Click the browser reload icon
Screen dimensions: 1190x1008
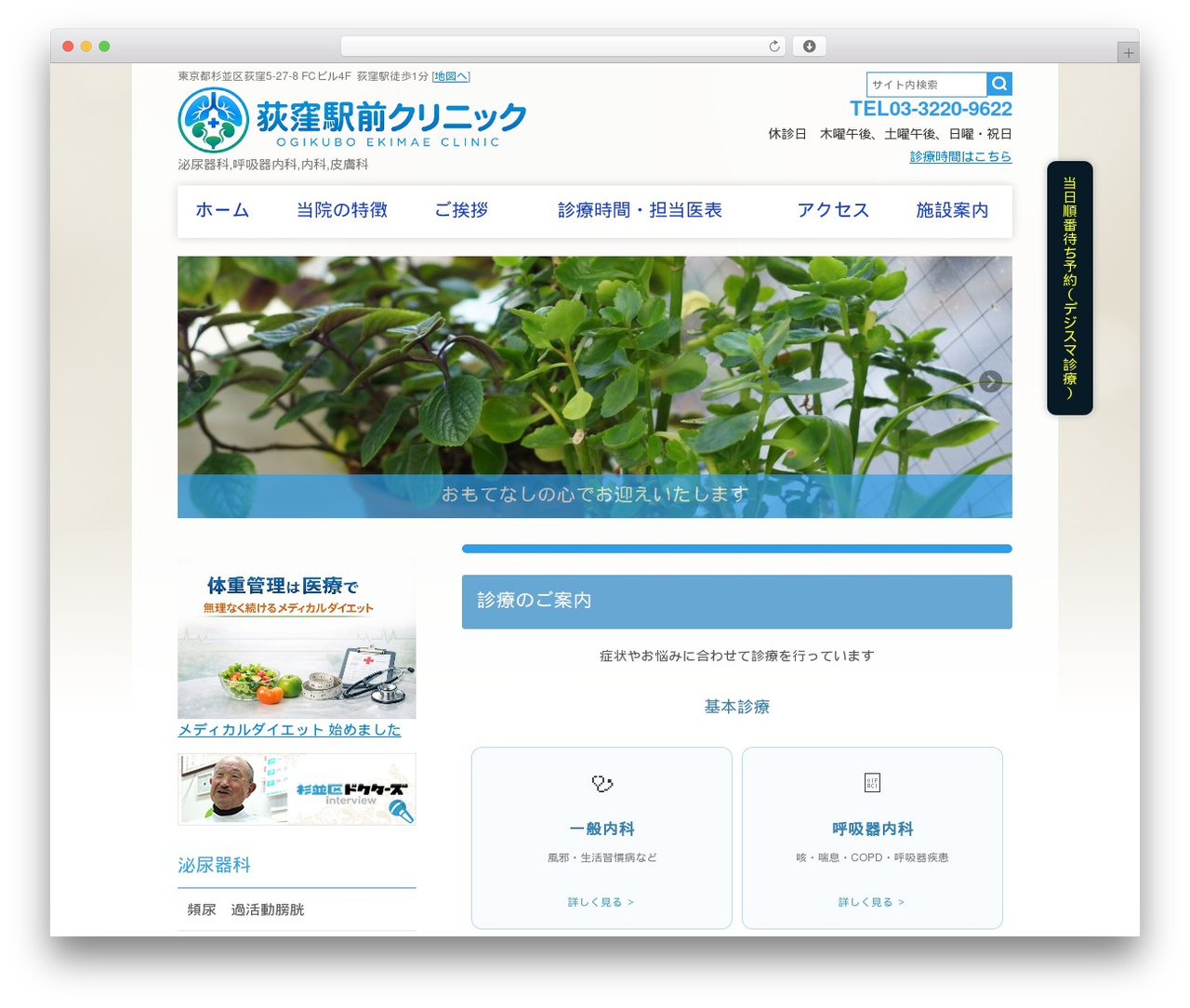pyautogui.click(x=774, y=46)
